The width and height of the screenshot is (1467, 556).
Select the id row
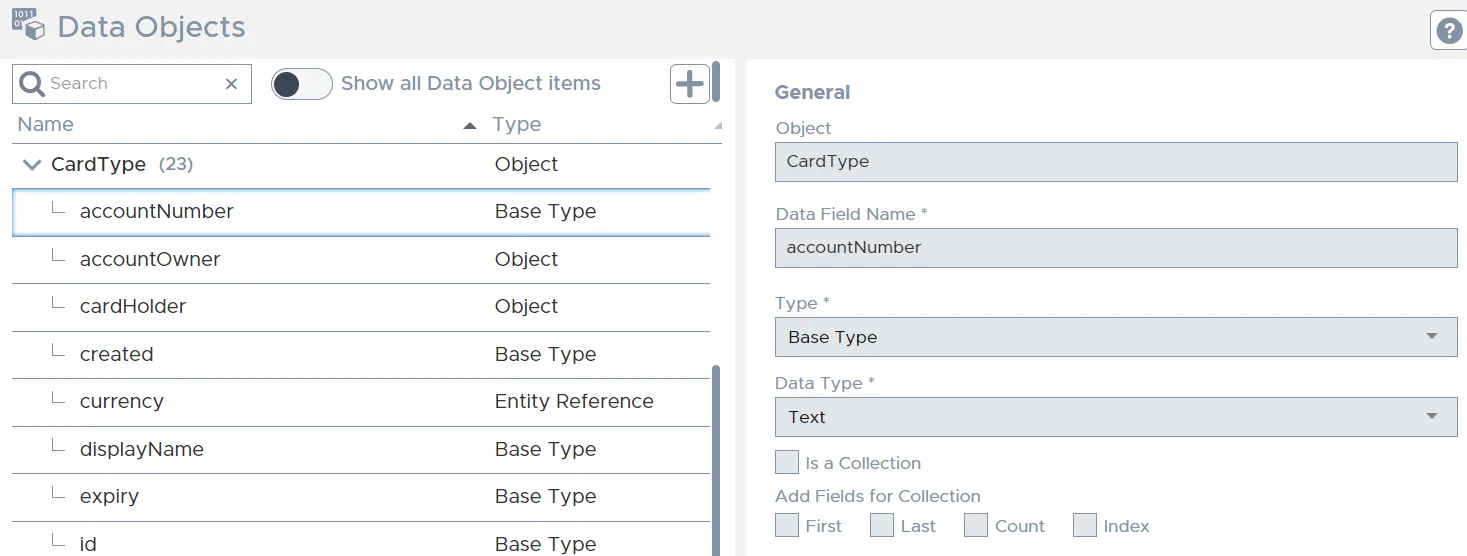[361, 540]
